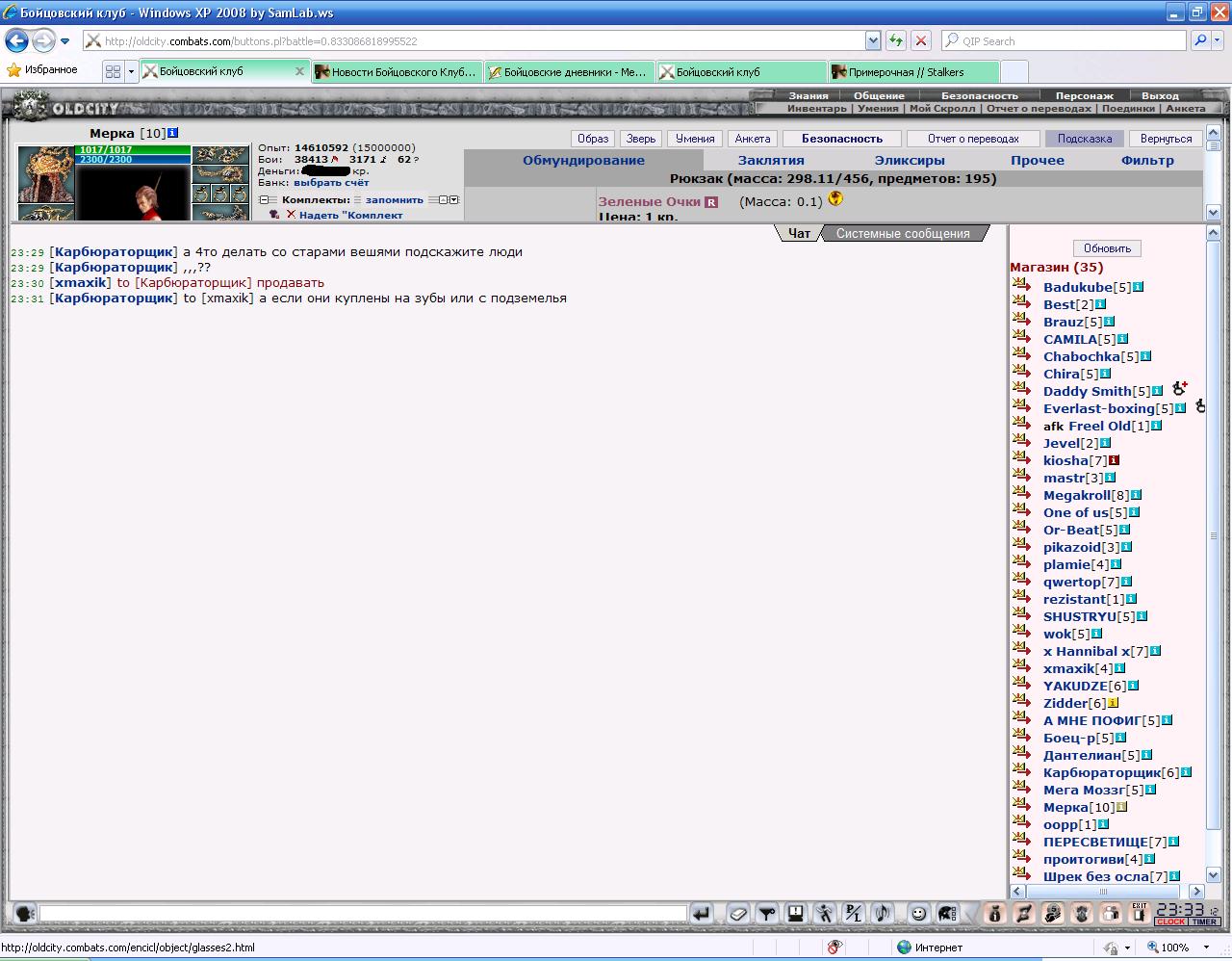The height and width of the screenshot is (961, 1232).
Task: Click the running man icon in bottom bar
Action: tap(825, 914)
